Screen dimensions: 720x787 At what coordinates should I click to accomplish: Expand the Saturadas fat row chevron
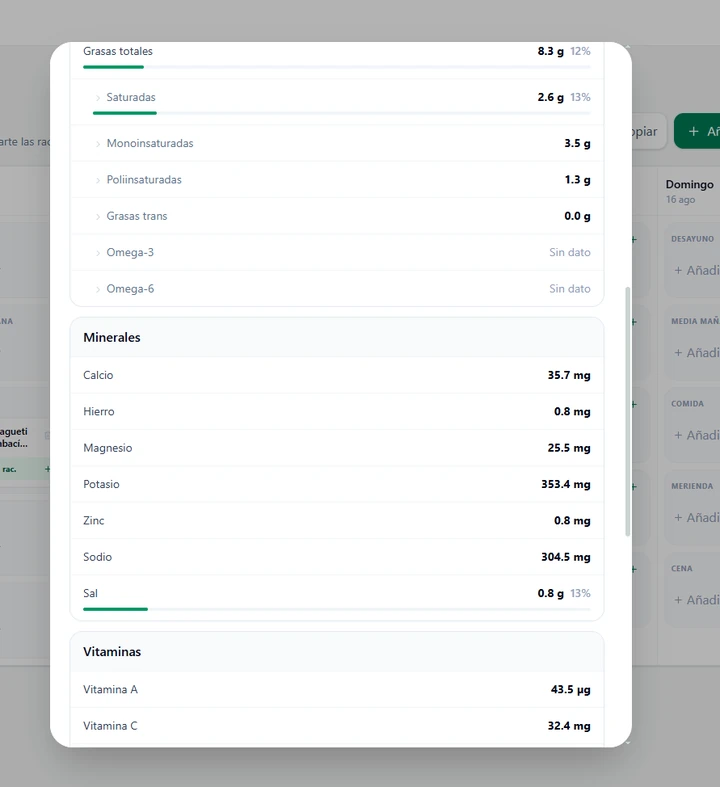tap(98, 98)
